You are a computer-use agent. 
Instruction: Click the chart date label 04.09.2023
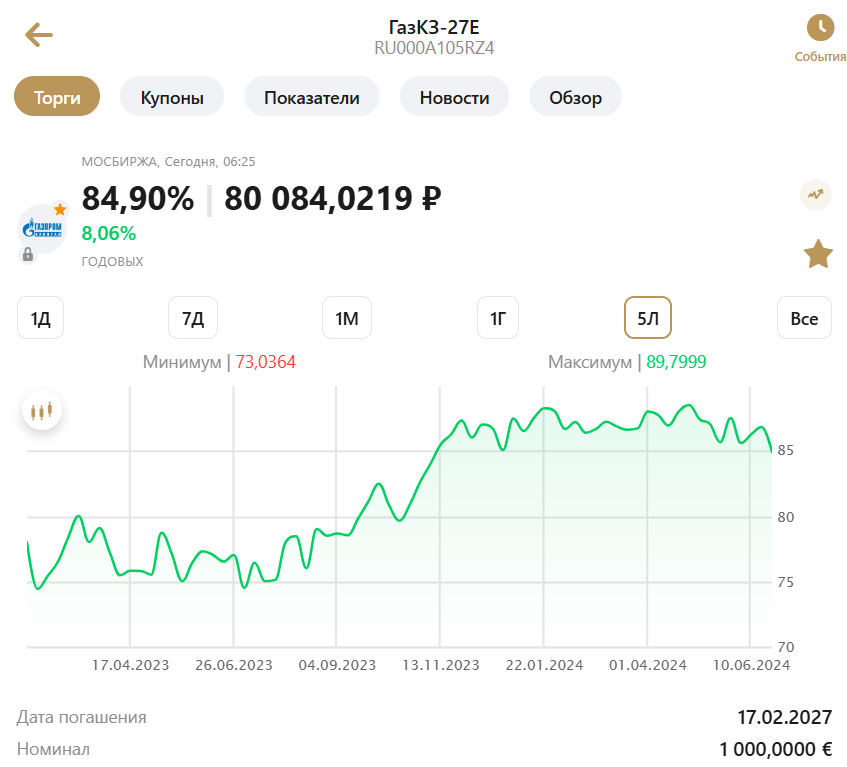pyautogui.click(x=337, y=665)
